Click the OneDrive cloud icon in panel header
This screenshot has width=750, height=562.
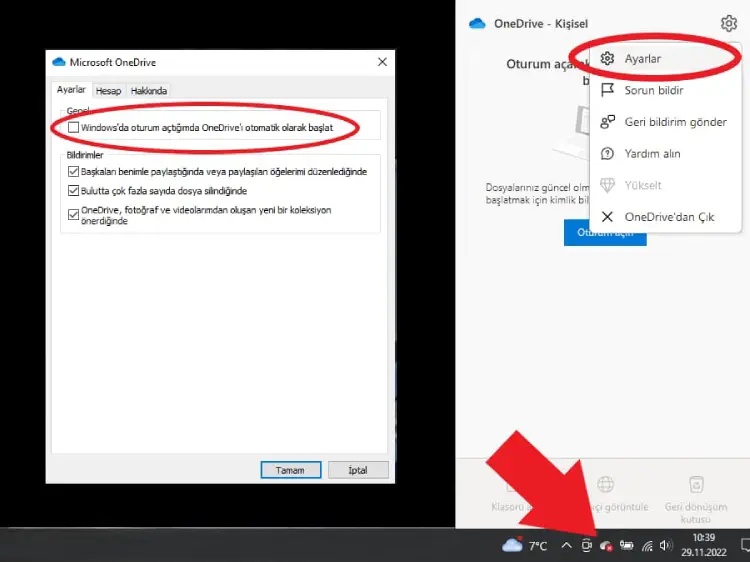click(x=477, y=23)
